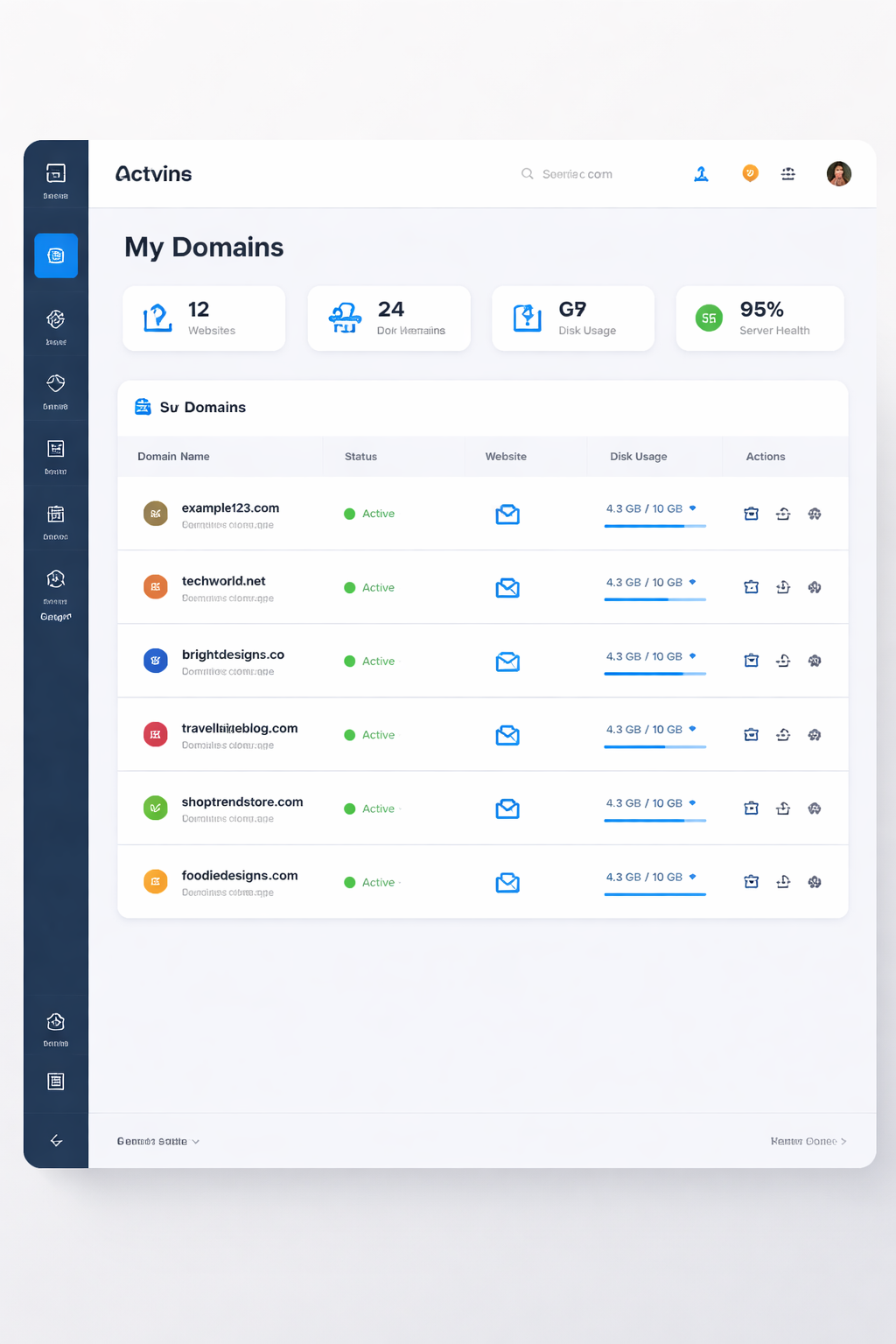
Task: Click the settings action icon for brightdesigns.co
Action: pyautogui.click(x=815, y=661)
